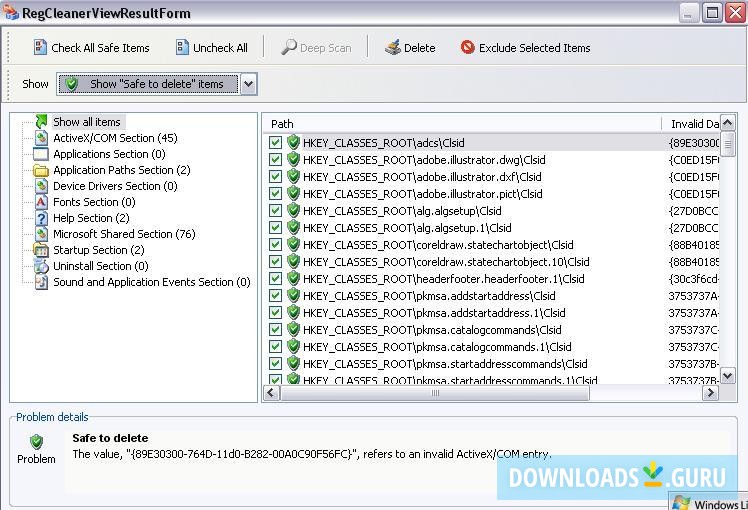Click the Microsoft Shared Section icon
Viewport: 748px width, 510px height.
point(42,234)
